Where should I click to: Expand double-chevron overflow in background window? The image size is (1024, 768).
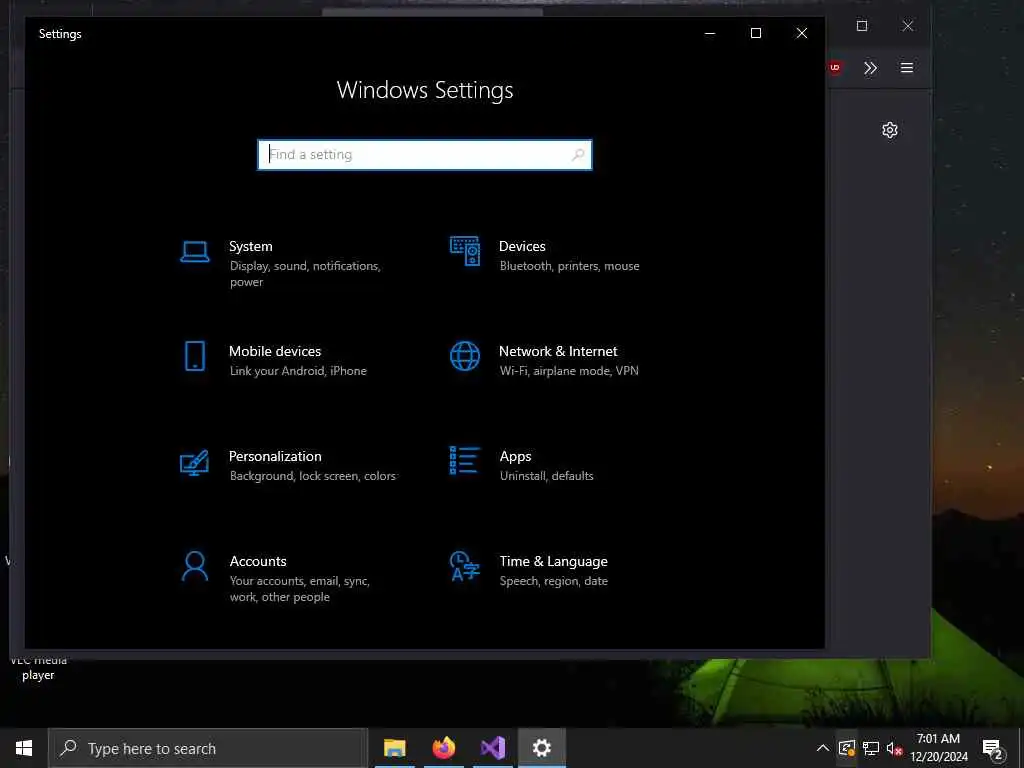point(870,68)
